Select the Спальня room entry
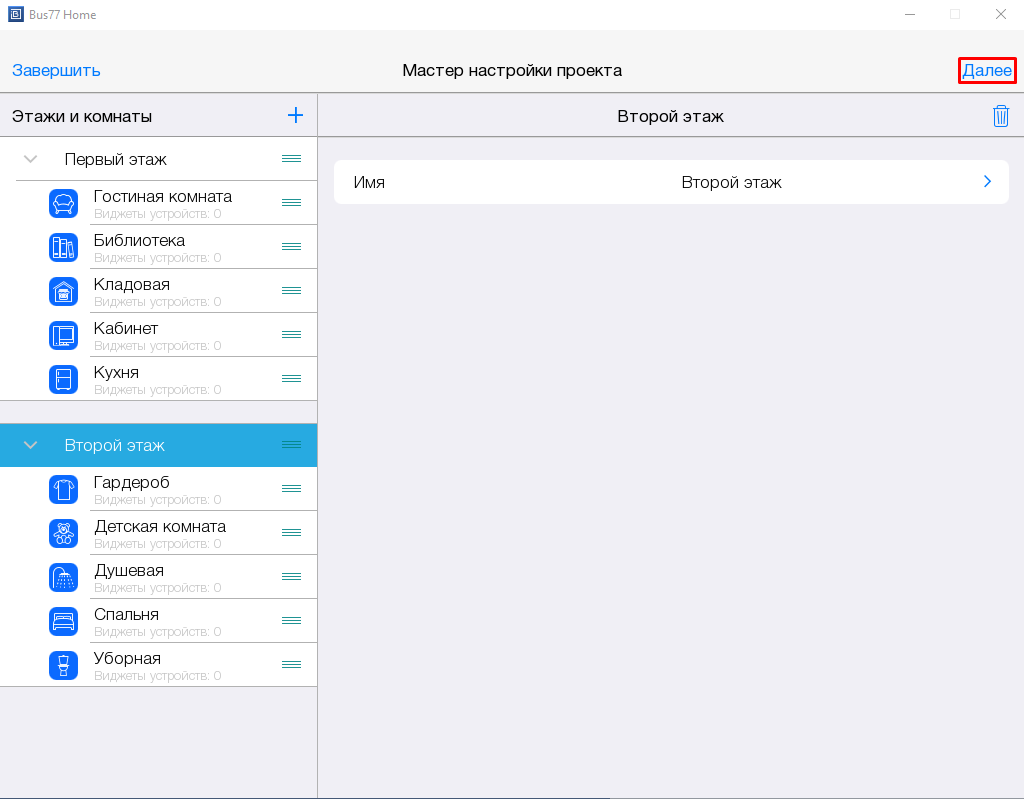The height and width of the screenshot is (799, 1024). (160, 621)
